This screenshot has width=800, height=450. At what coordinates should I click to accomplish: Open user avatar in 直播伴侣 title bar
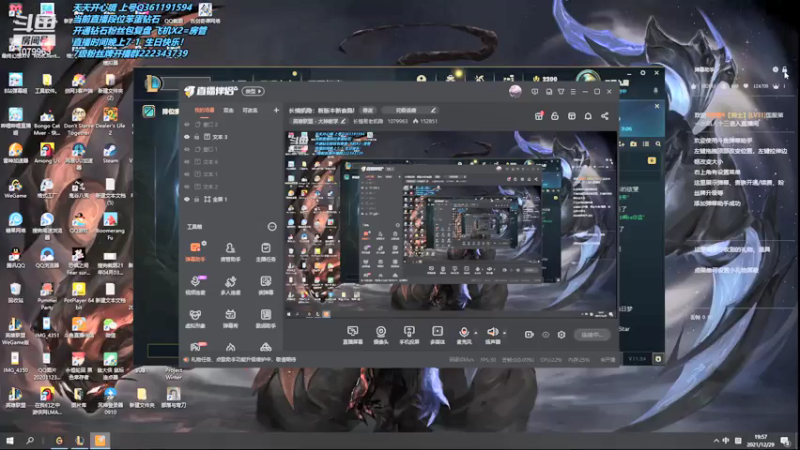point(515,91)
